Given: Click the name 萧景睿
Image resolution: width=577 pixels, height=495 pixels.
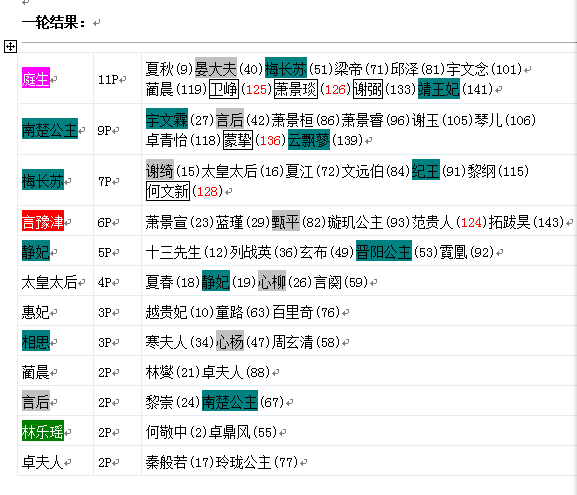Looking at the screenshot, I should [363, 120].
